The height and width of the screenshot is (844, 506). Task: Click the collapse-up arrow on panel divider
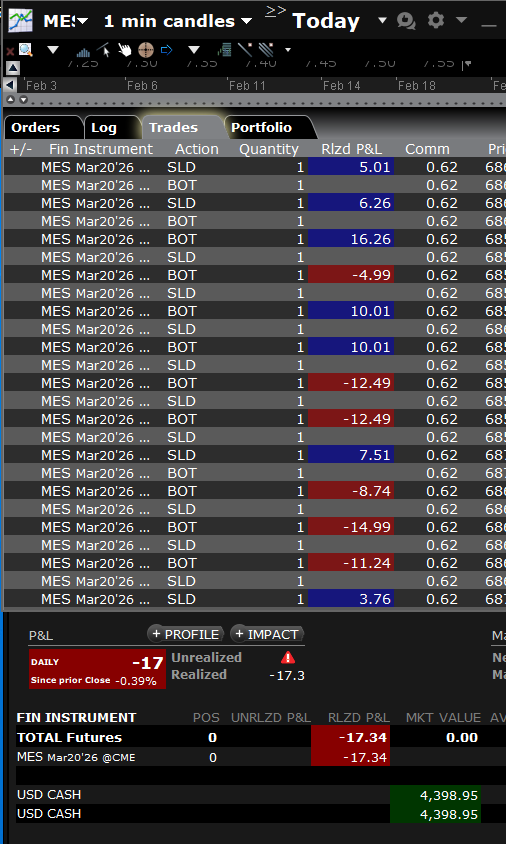(10, 100)
